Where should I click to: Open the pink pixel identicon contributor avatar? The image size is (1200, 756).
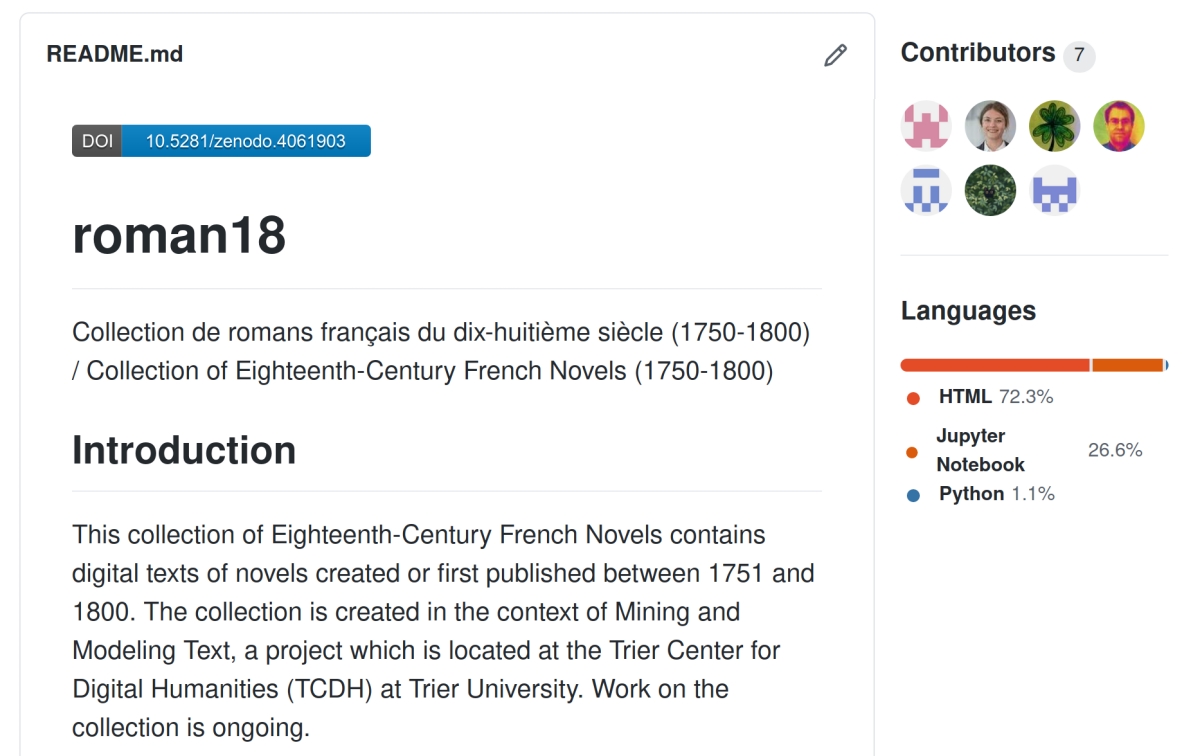coord(926,126)
